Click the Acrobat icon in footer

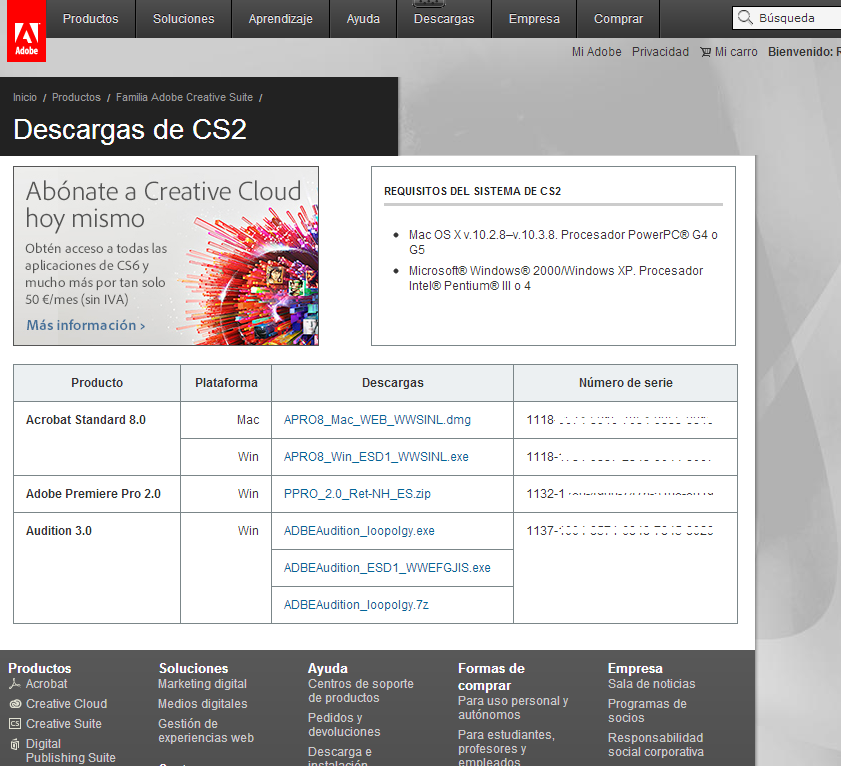[15, 684]
